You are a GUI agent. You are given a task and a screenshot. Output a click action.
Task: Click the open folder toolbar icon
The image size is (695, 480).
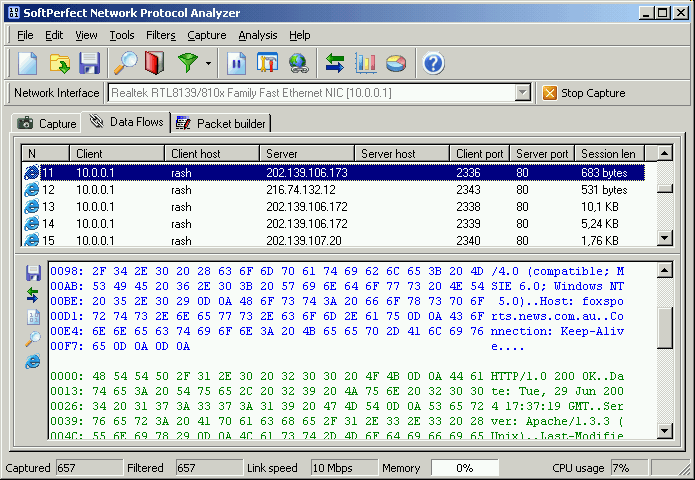click(59, 64)
